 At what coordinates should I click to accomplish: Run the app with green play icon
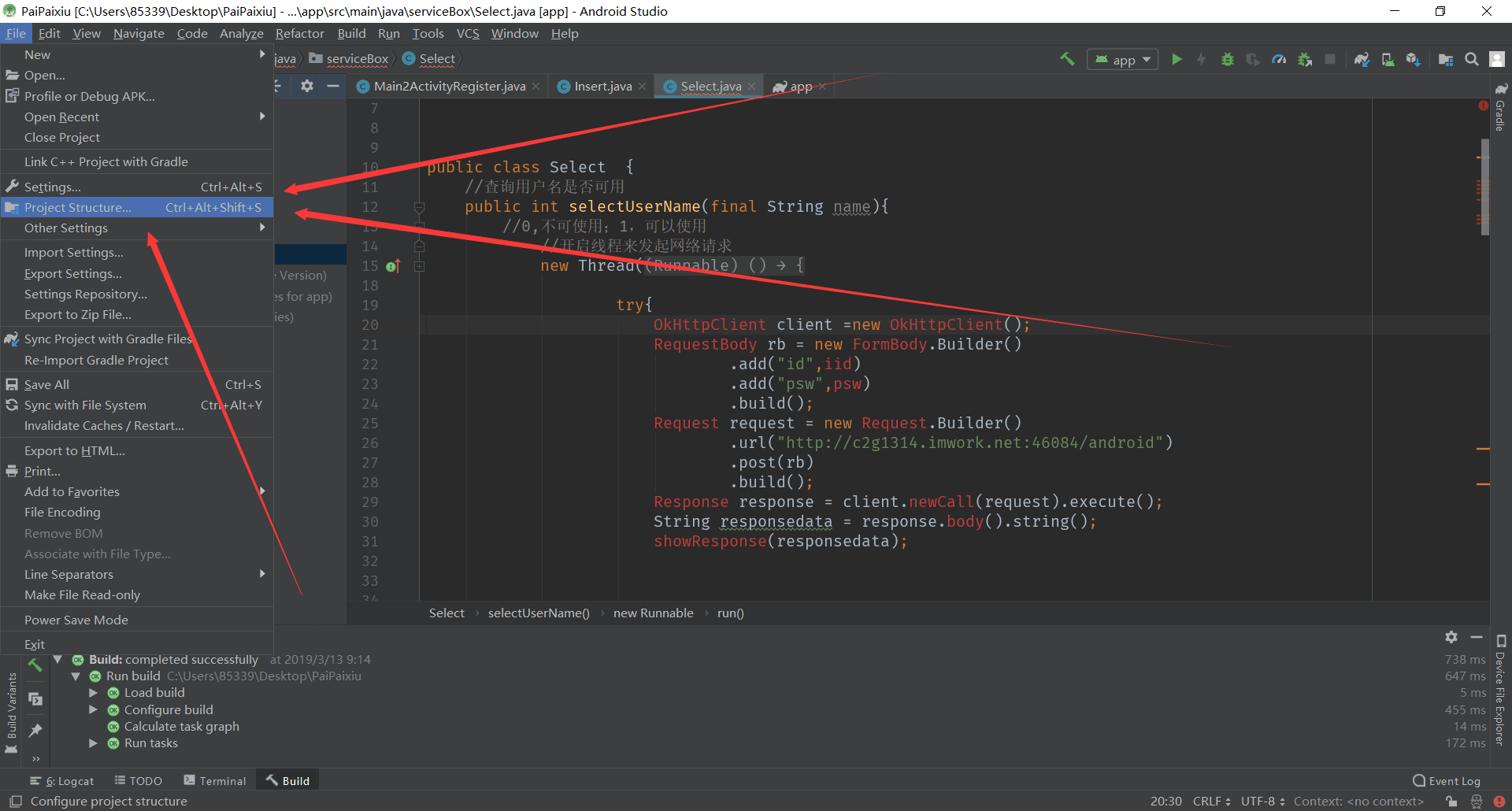point(1177,59)
